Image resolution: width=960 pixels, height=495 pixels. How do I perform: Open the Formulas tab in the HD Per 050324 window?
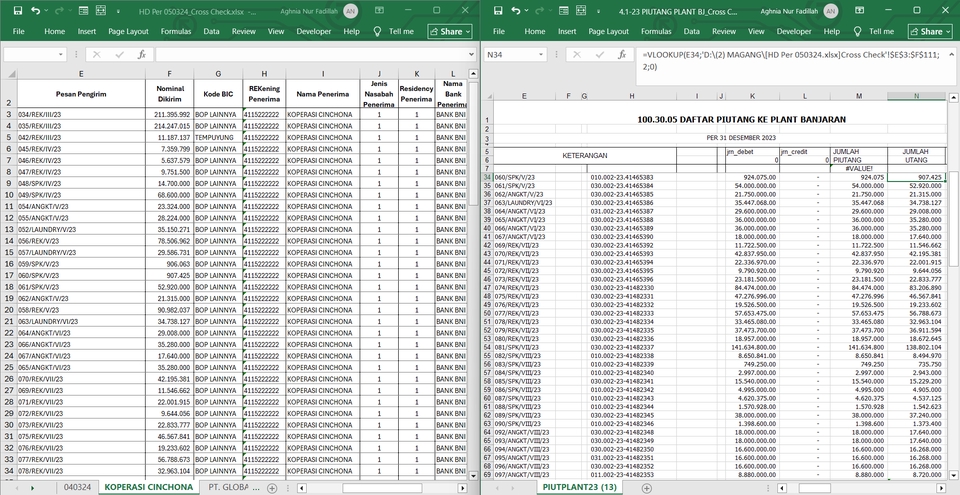pos(176,31)
